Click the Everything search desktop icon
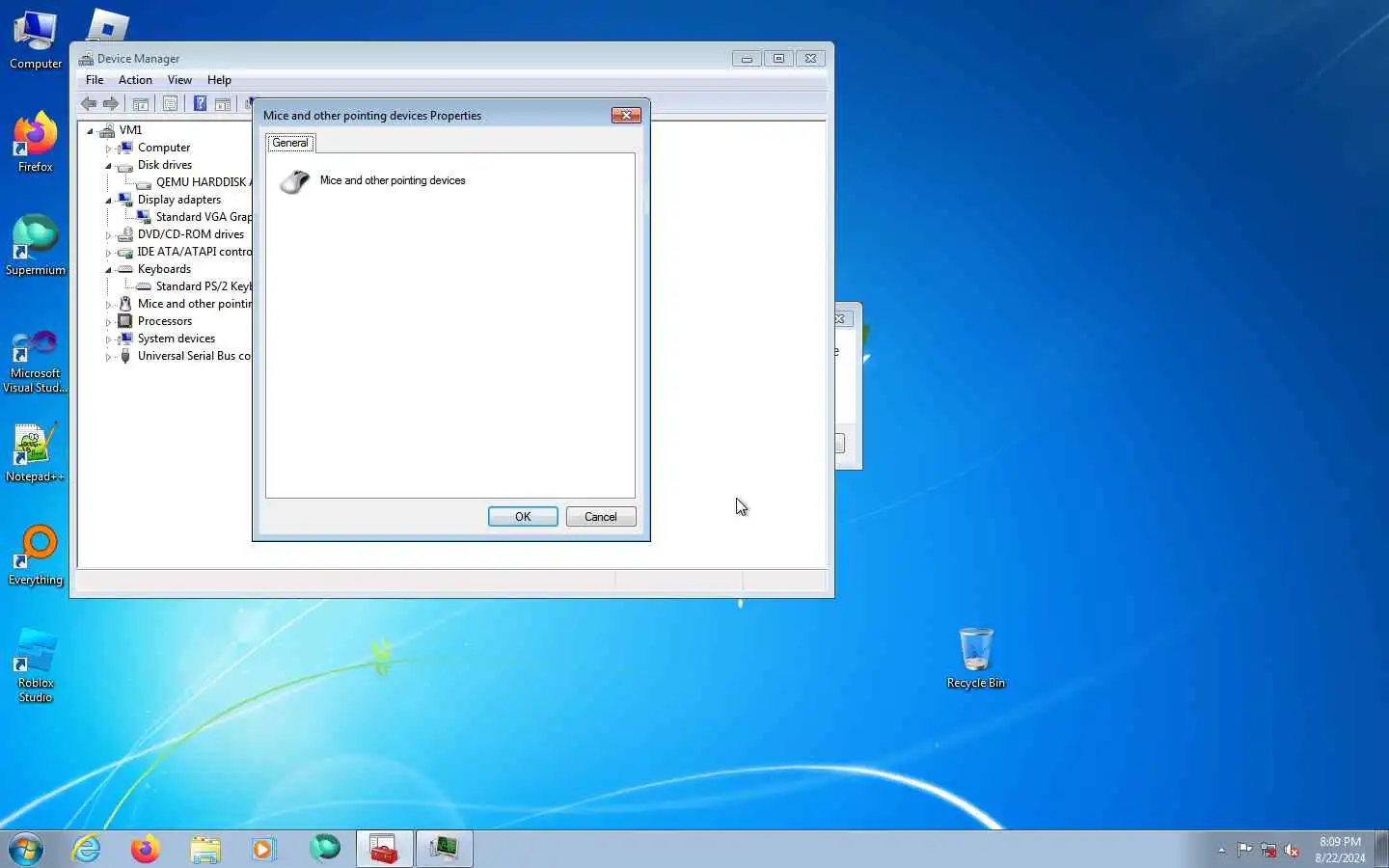 pyautogui.click(x=36, y=556)
